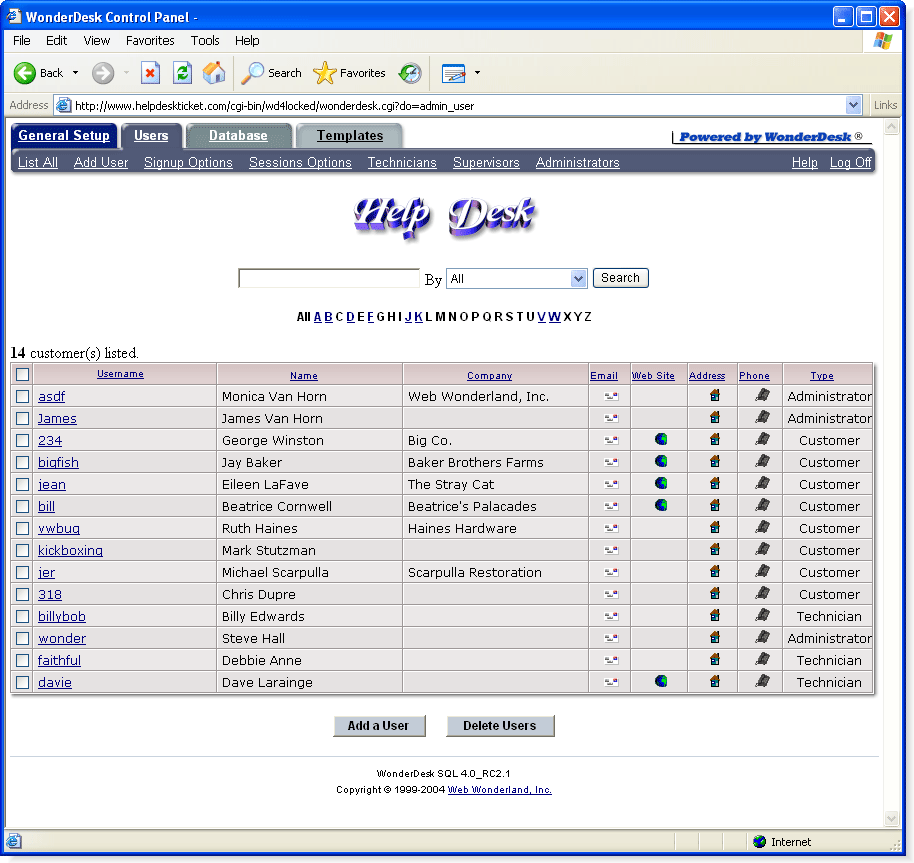Click the web site globe for davie
The height and width of the screenshot is (863, 914).
pos(660,681)
